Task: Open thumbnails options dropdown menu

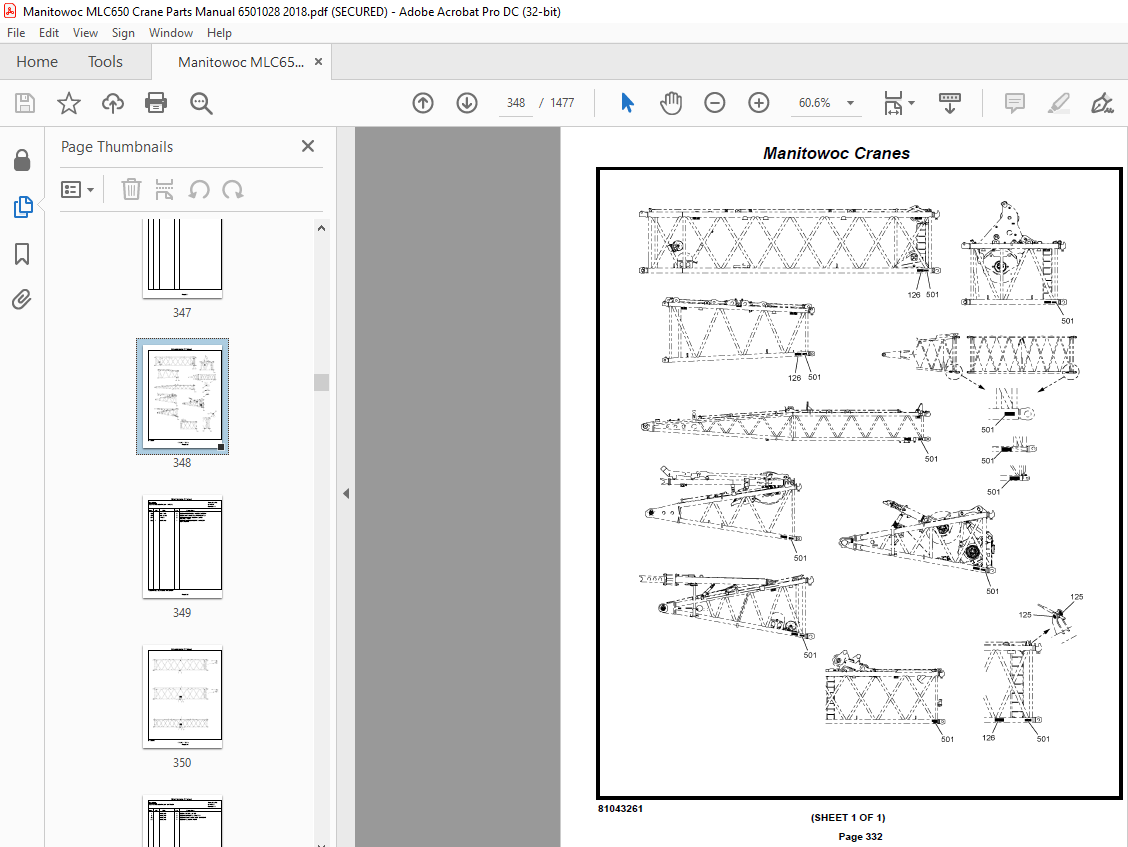Action: point(78,189)
